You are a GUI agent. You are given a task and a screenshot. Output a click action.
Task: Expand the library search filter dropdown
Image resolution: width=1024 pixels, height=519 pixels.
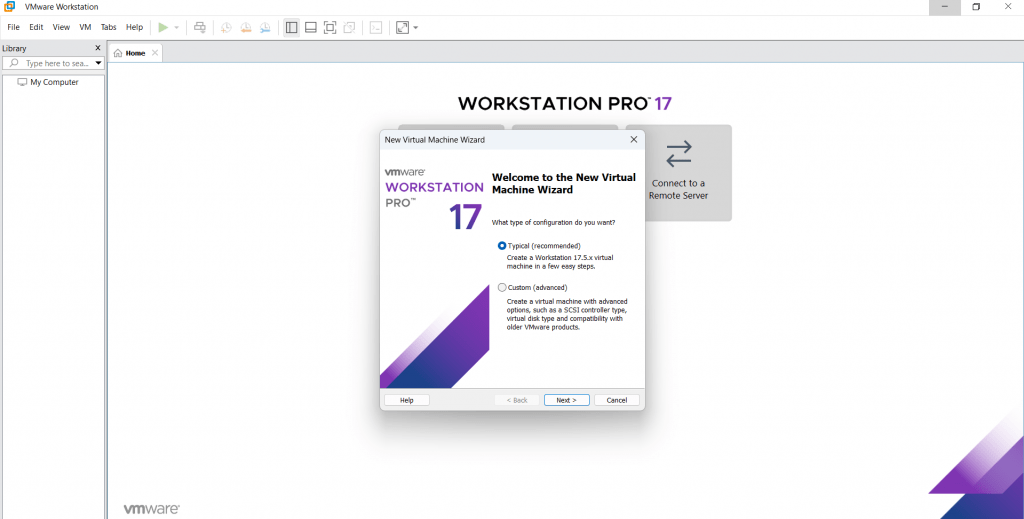[x=99, y=63]
